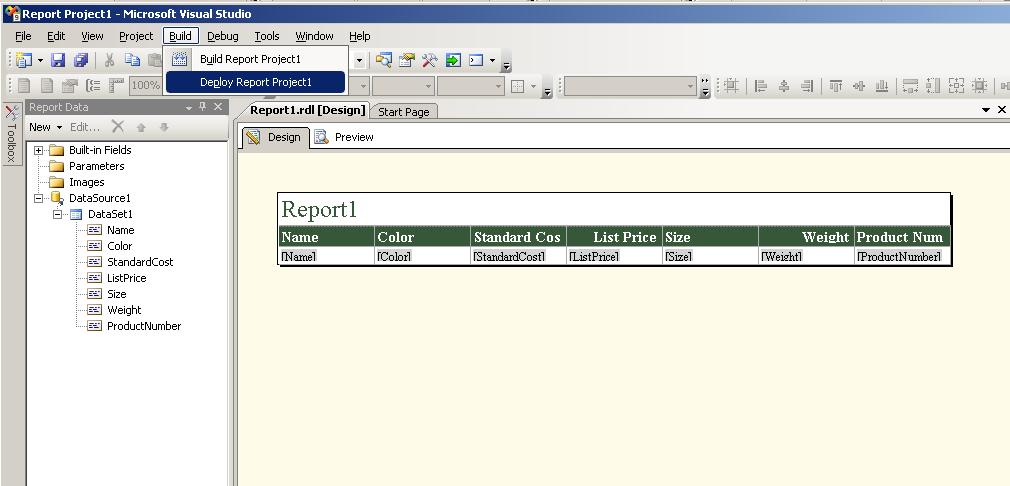Click the Edit... button in Report Data
The width and height of the screenshot is (1010, 486).
85,127
